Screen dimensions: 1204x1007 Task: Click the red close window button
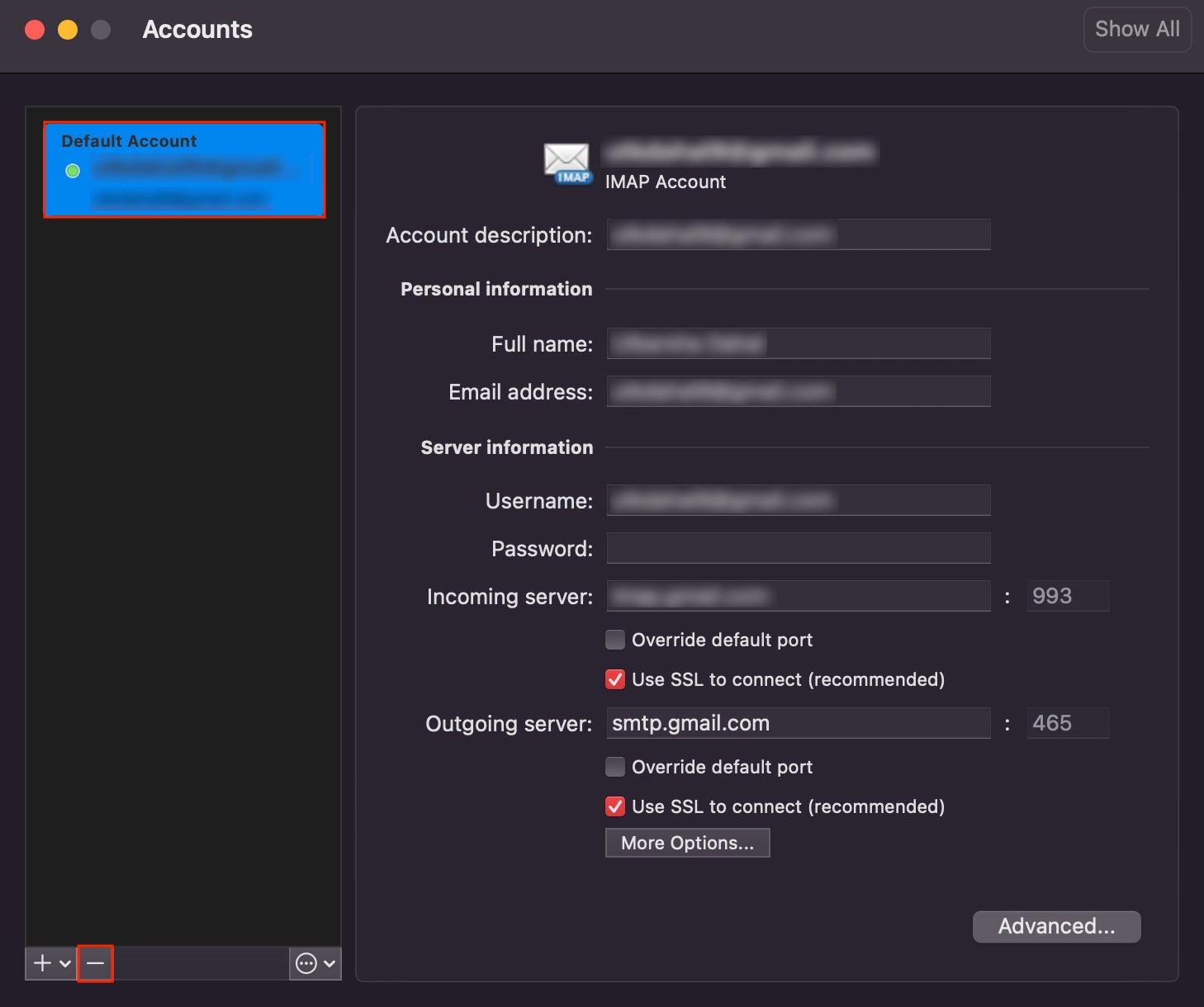[x=35, y=30]
